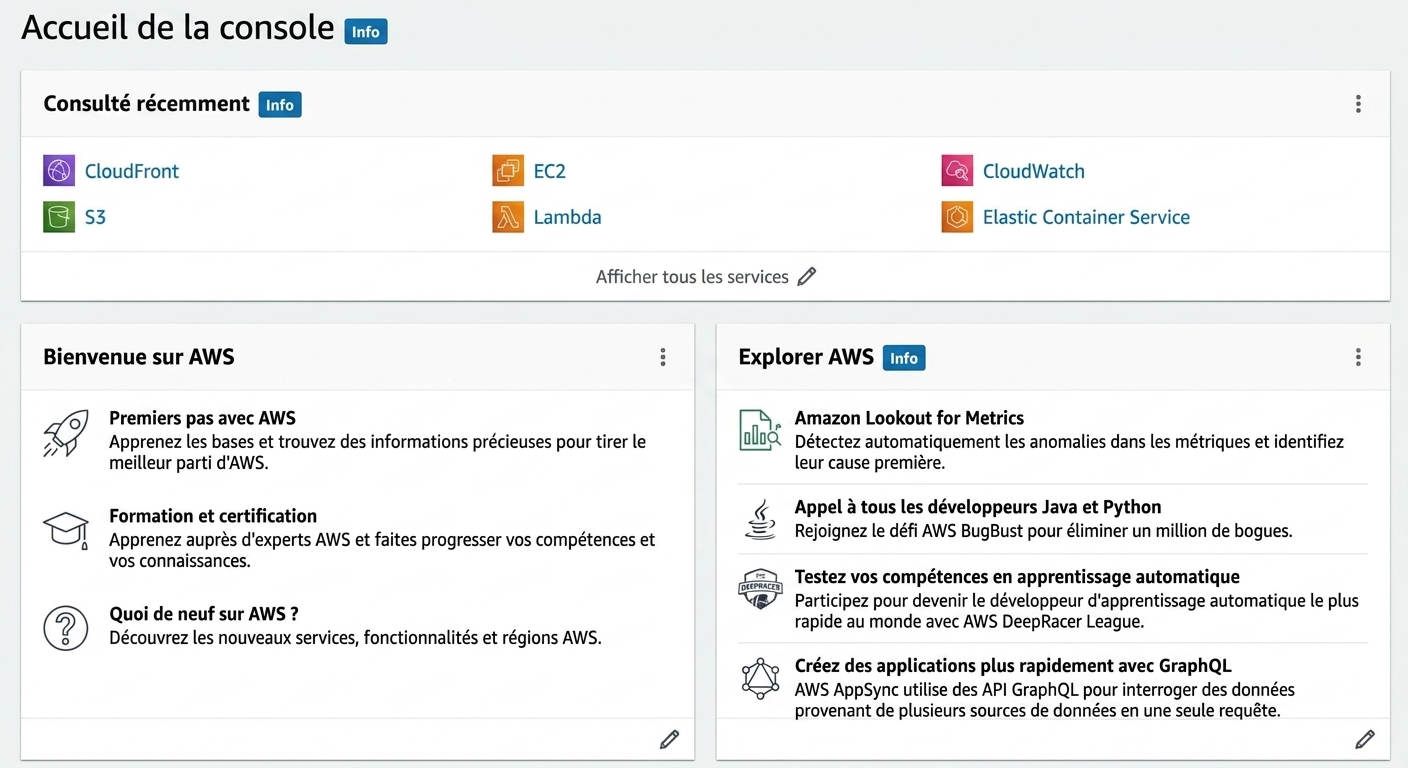The height and width of the screenshot is (768, 1408).
Task: Click the Explorer AWS panel title
Action: coord(806,357)
